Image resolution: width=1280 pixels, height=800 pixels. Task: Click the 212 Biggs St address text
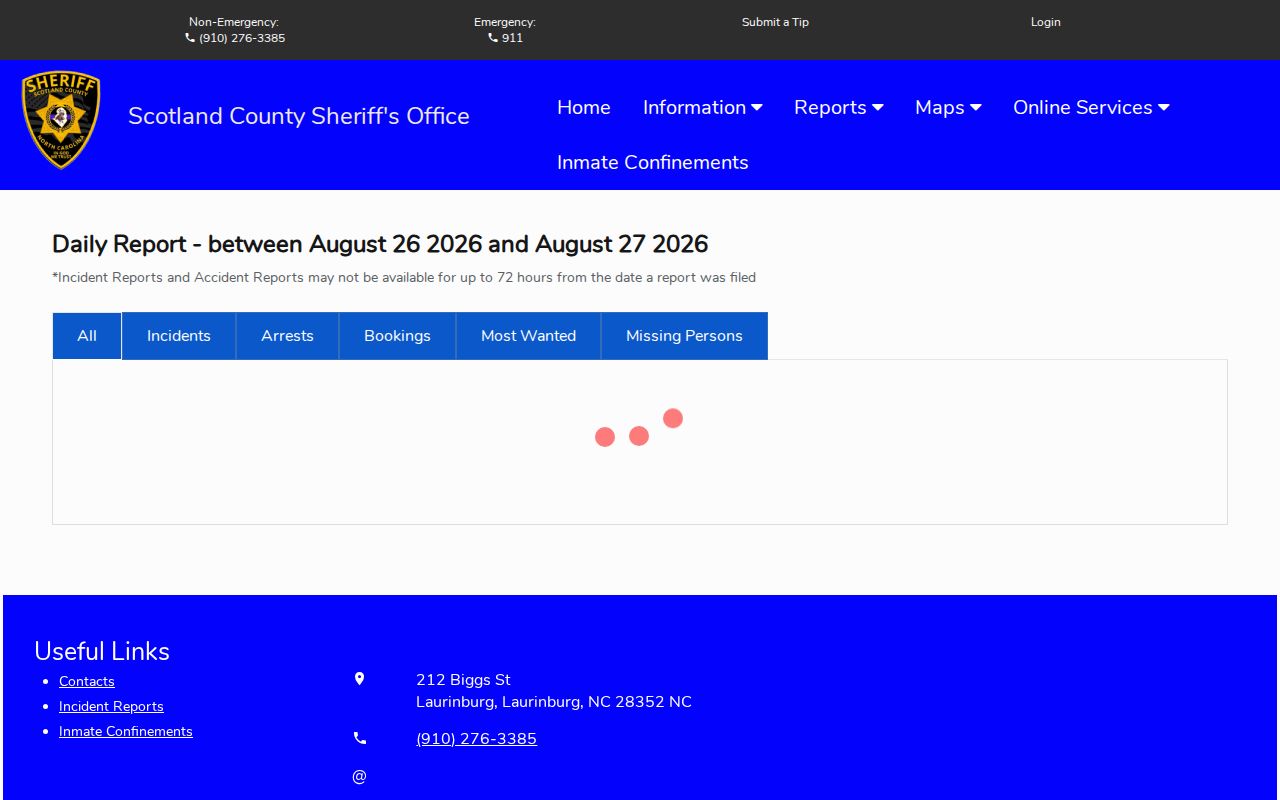click(463, 680)
